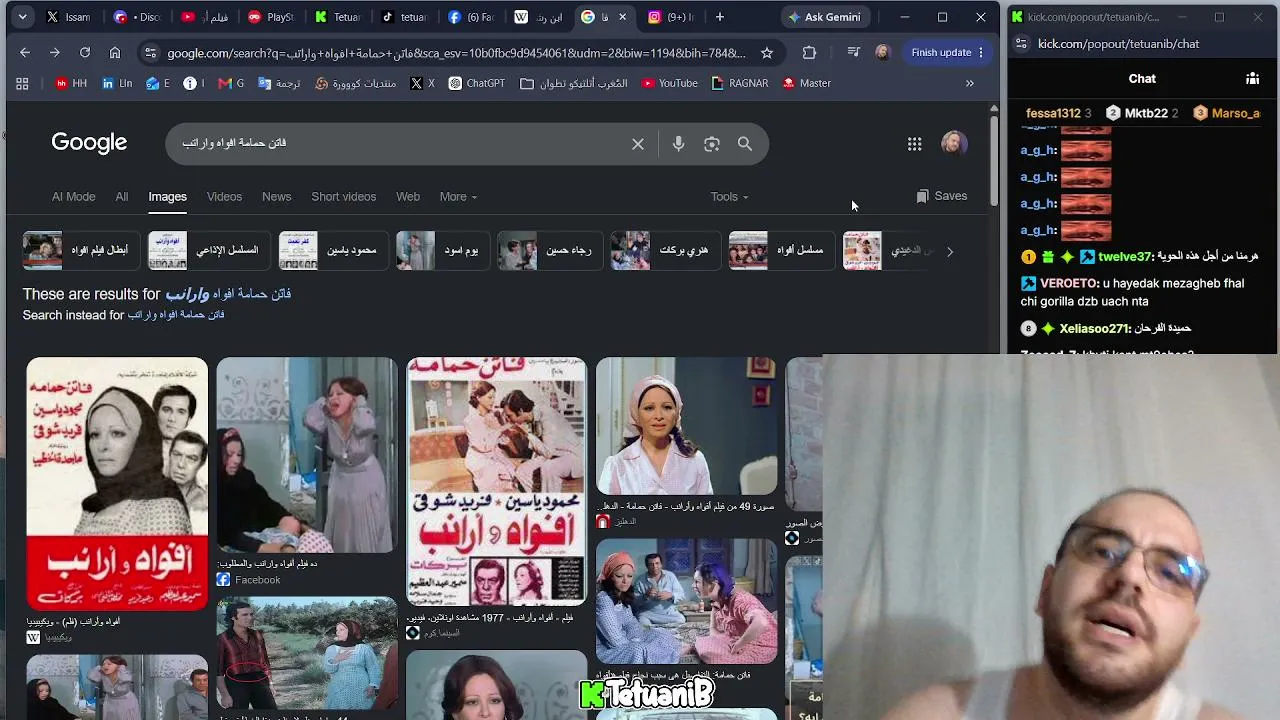Click the Google page vertical scrollbar
The height and width of the screenshot is (720, 1280).
pos(993,160)
